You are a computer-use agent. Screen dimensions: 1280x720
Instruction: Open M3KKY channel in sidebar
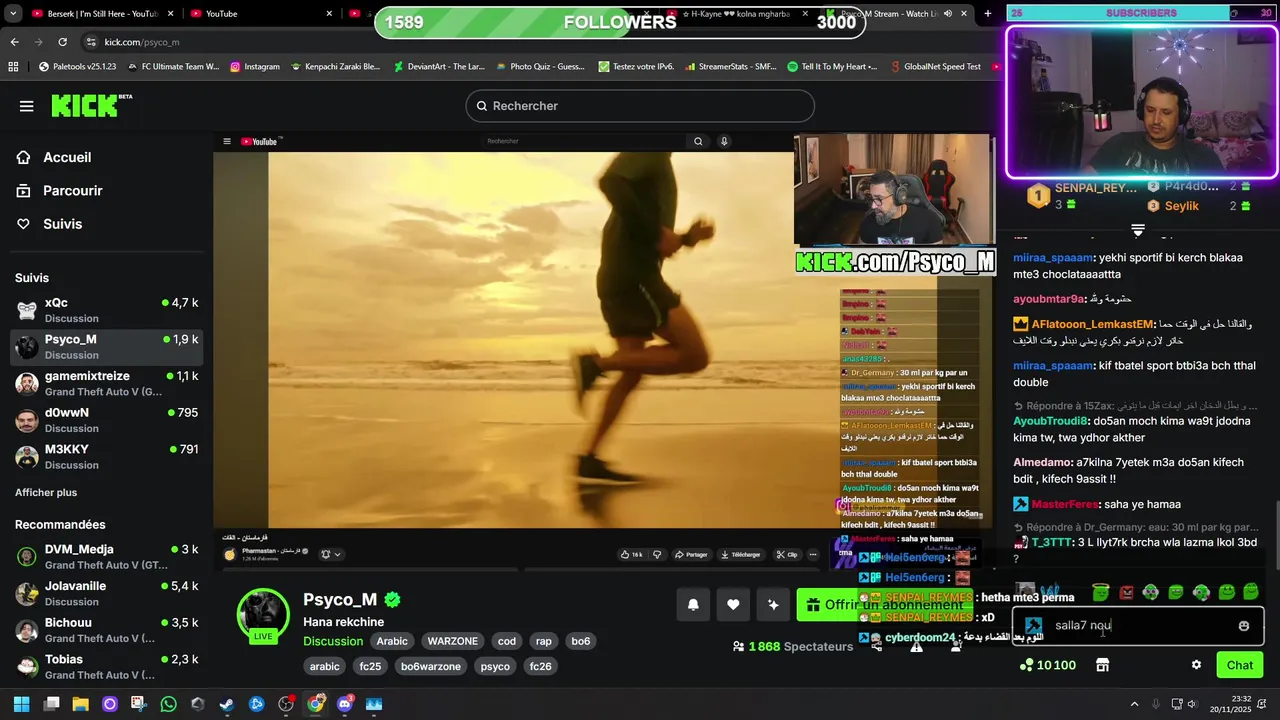pos(106,457)
